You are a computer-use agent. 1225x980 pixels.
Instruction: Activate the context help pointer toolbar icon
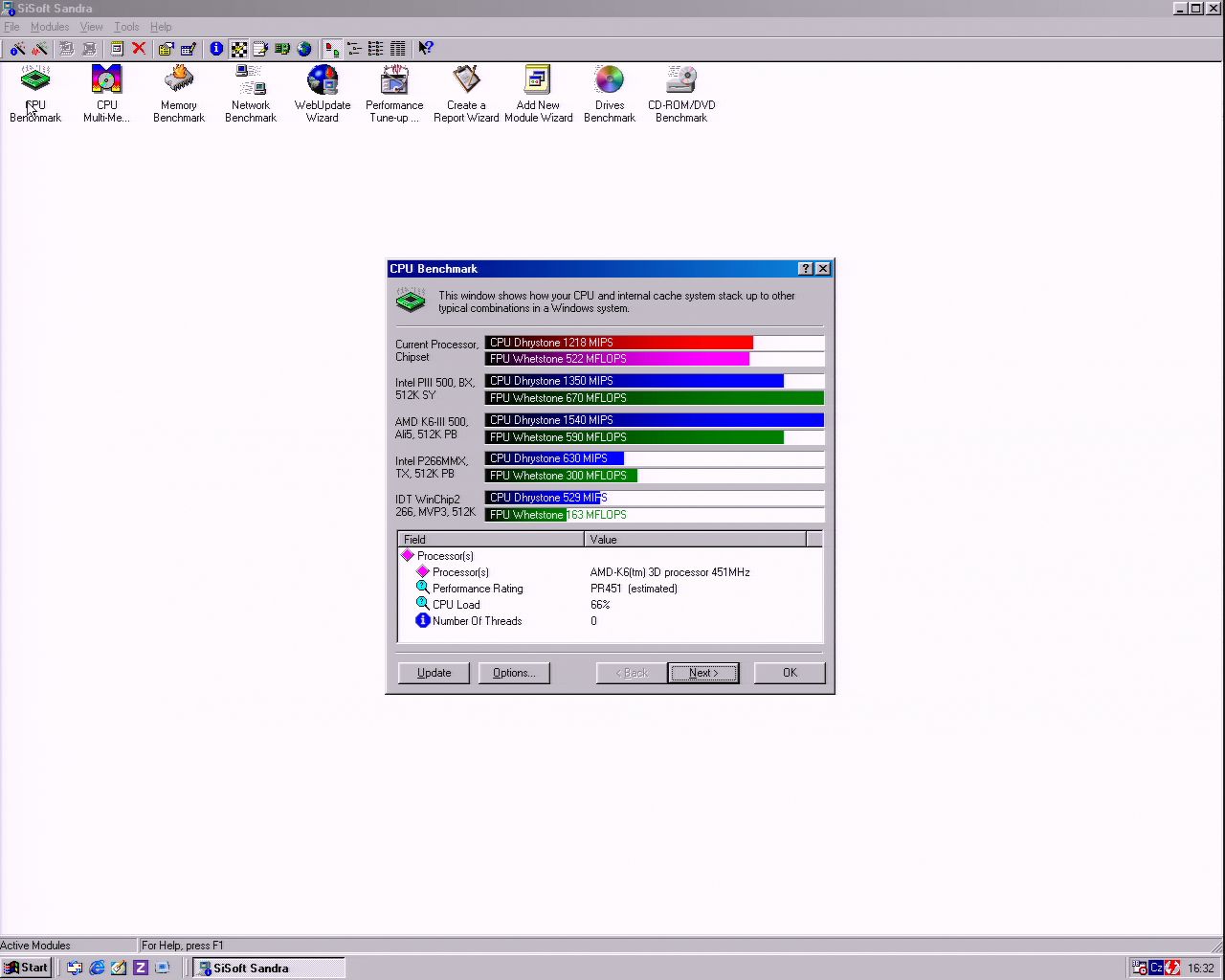[x=426, y=48]
